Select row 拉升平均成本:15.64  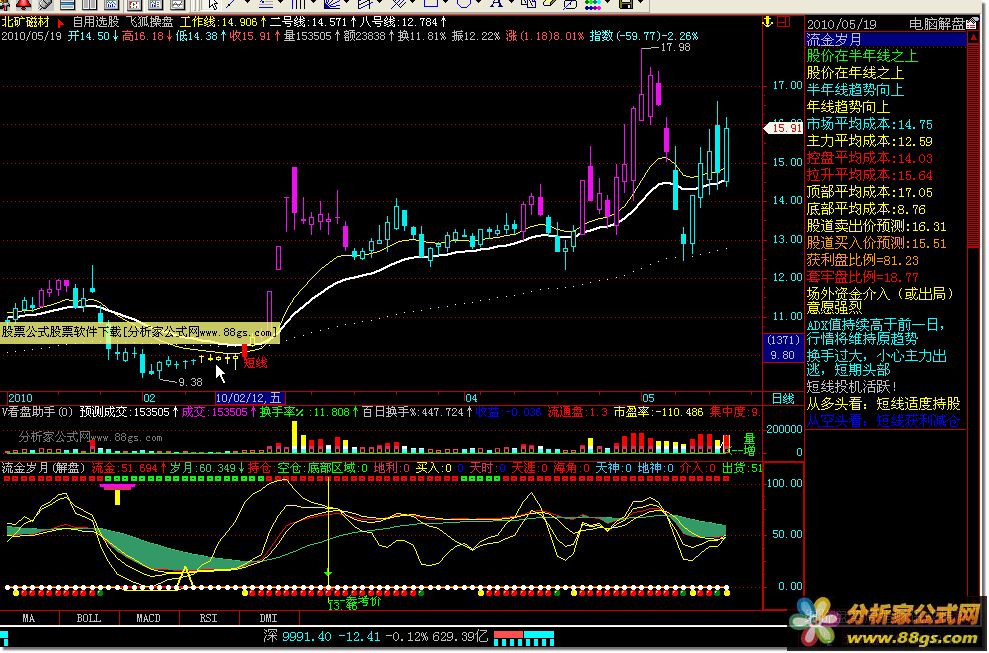[869, 175]
